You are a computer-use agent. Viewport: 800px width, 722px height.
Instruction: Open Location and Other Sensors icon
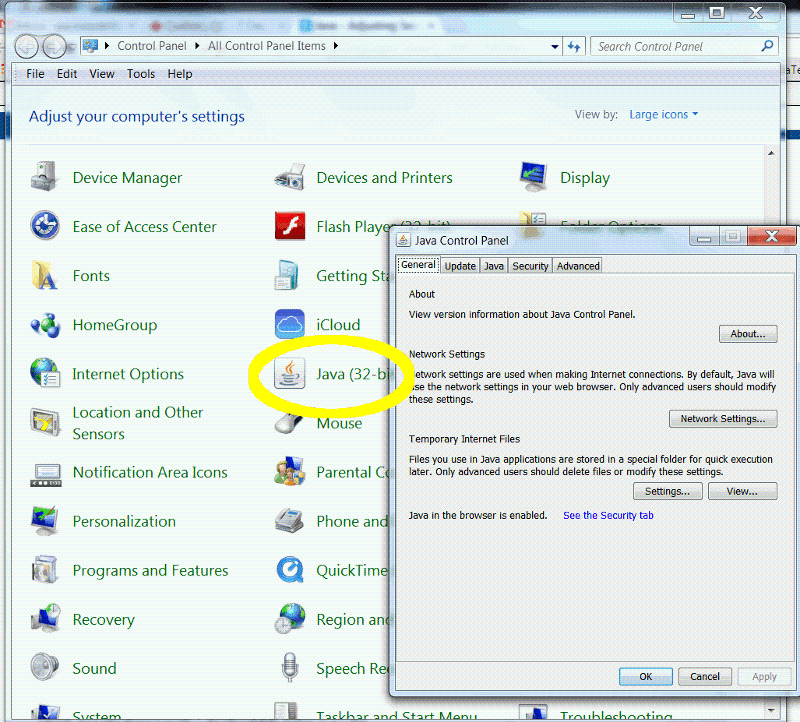45,422
